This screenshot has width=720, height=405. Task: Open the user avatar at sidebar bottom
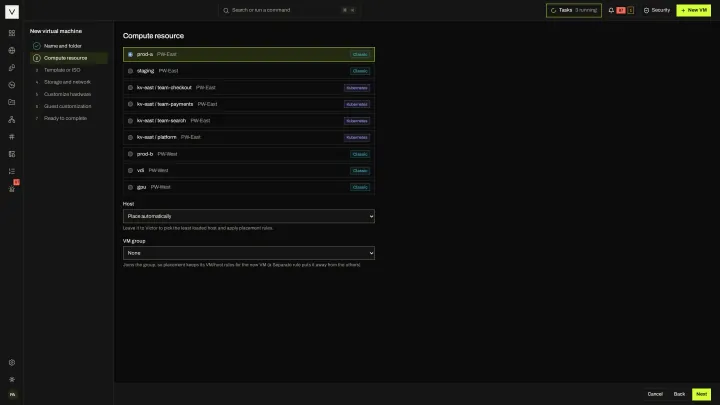click(x=12, y=394)
